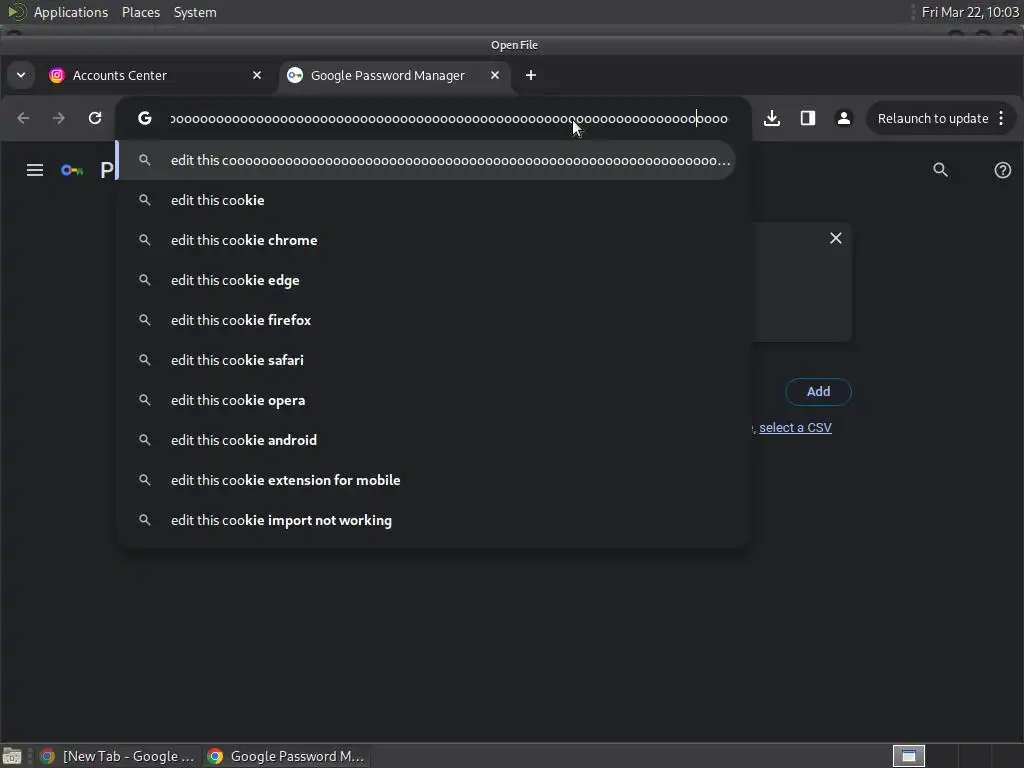The width and height of the screenshot is (1024, 768).
Task: Choose suggestion edit this cookie import not working
Action: 426,520
